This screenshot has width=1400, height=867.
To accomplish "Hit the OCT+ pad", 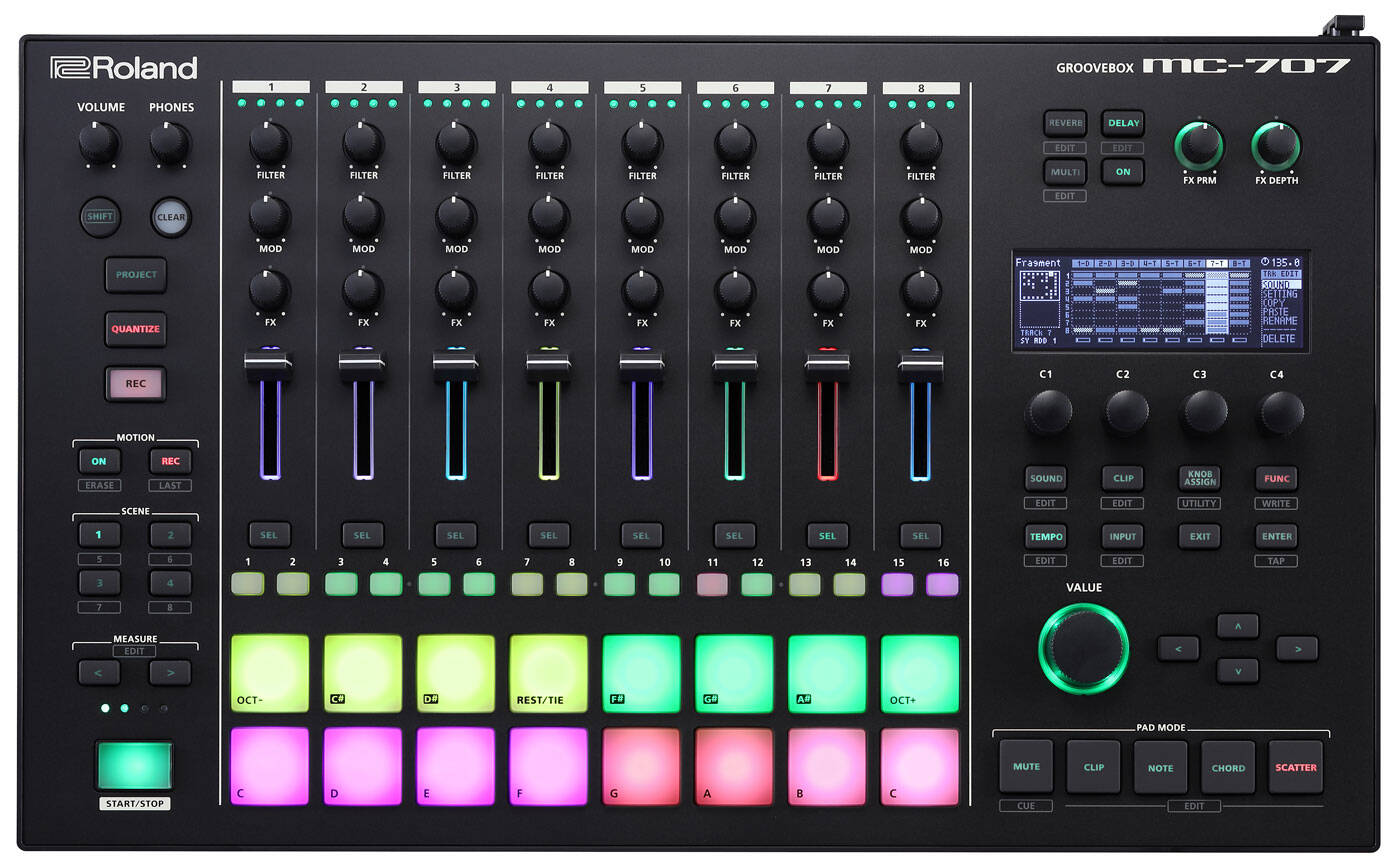I will click(x=920, y=673).
